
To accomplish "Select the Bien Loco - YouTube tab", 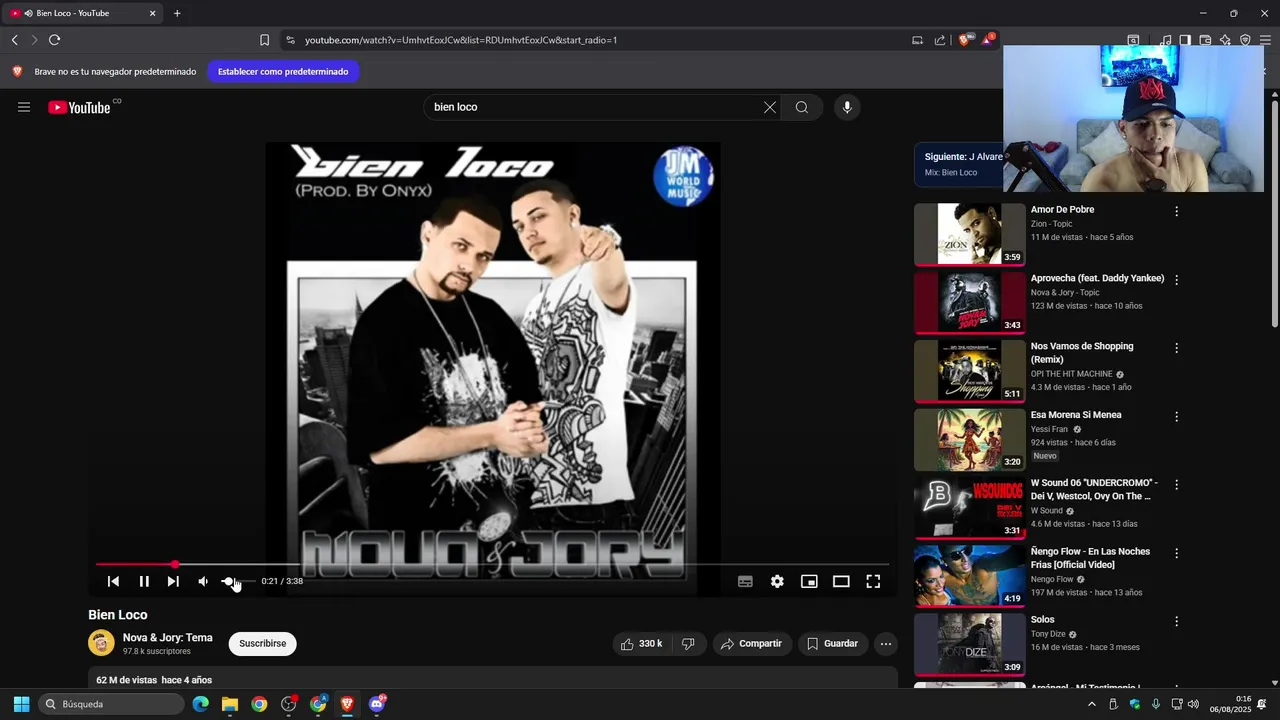I will [x=84, y=13].
